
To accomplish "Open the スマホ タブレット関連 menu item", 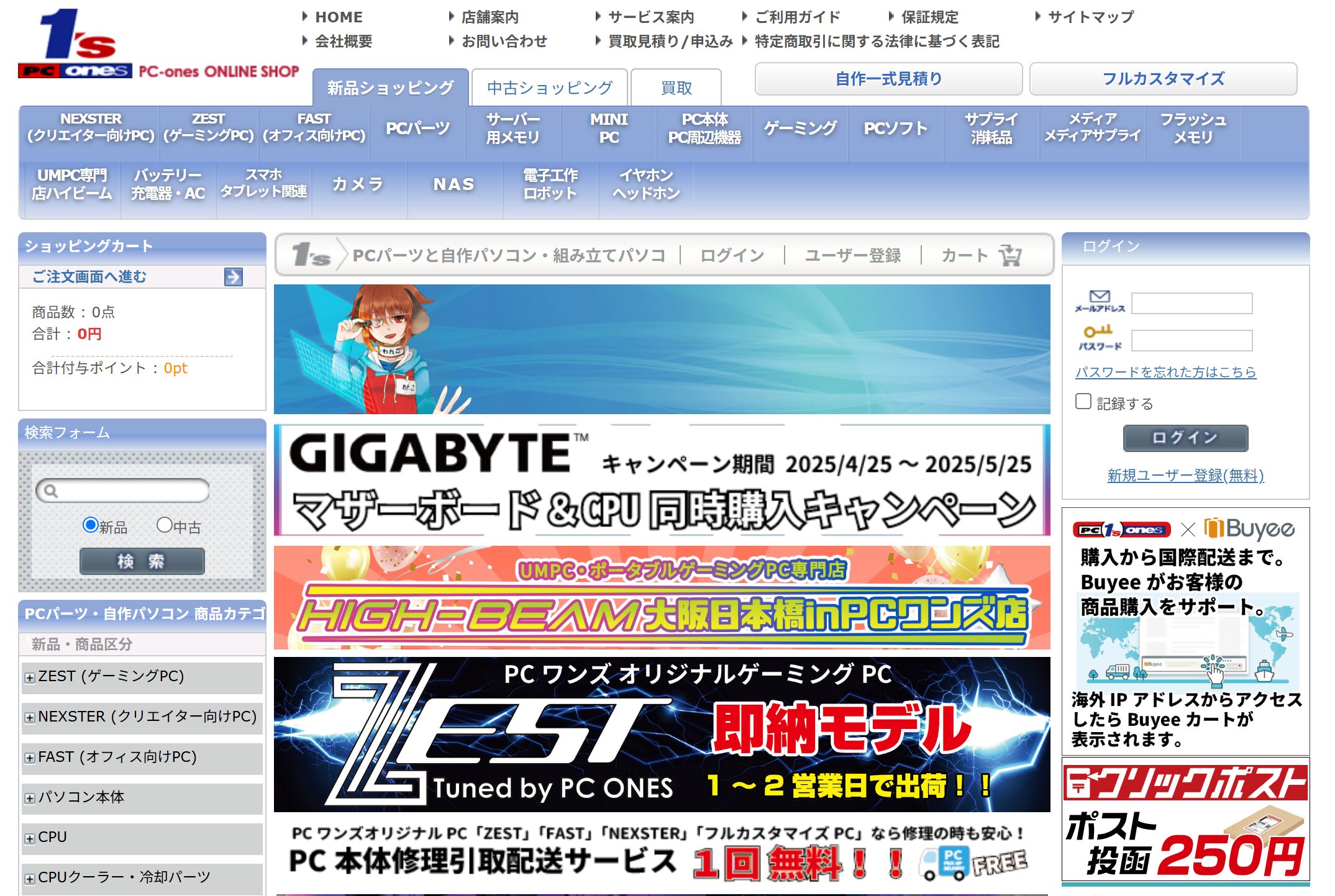I will pyautogui.click(x=263, y=184).
